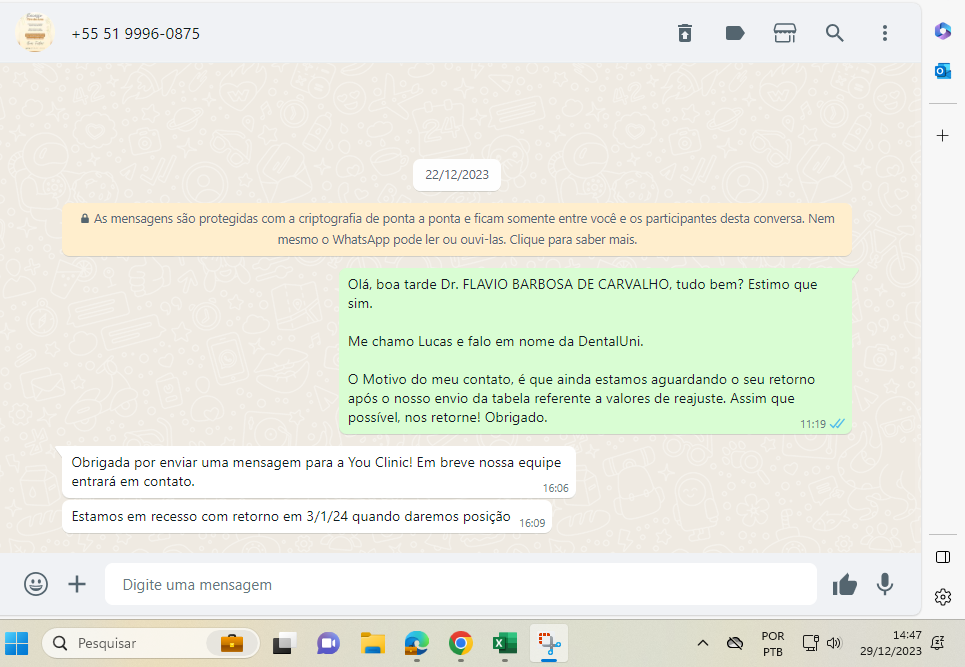Click the encryption notice to learn more

tap(457, 229)
